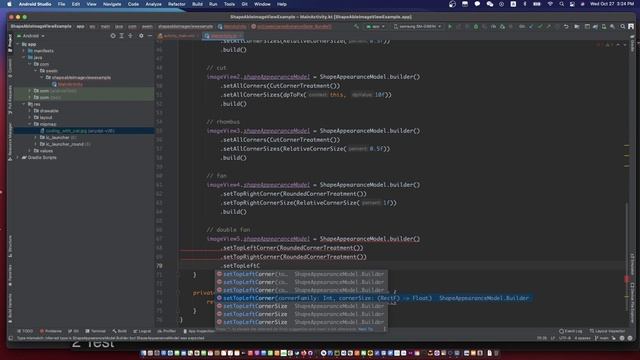Select ic_launcher item in mipmap
The image size is (640, 360).
coord(58,138)
